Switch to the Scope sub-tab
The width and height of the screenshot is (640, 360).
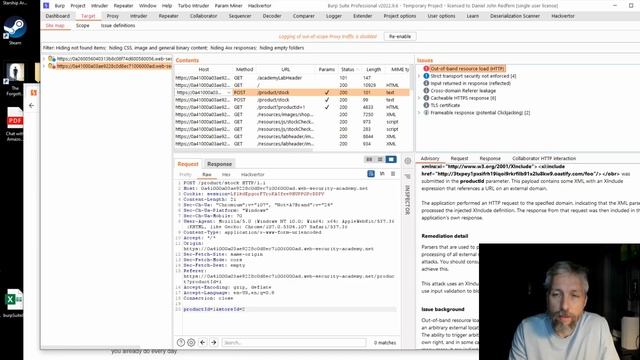coord(82,25)
